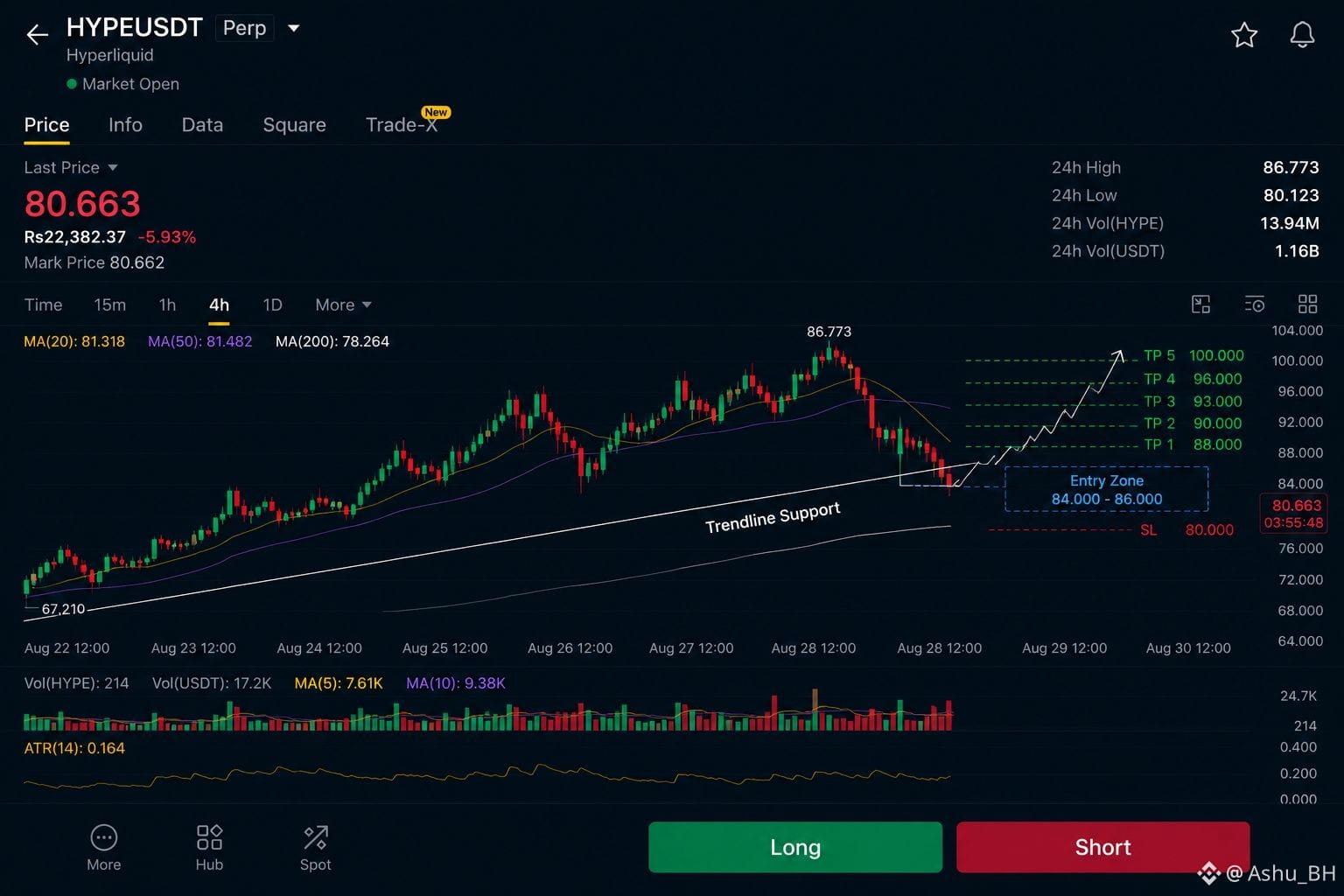Click the Hyperliquid subtitle

coord(110,55)
